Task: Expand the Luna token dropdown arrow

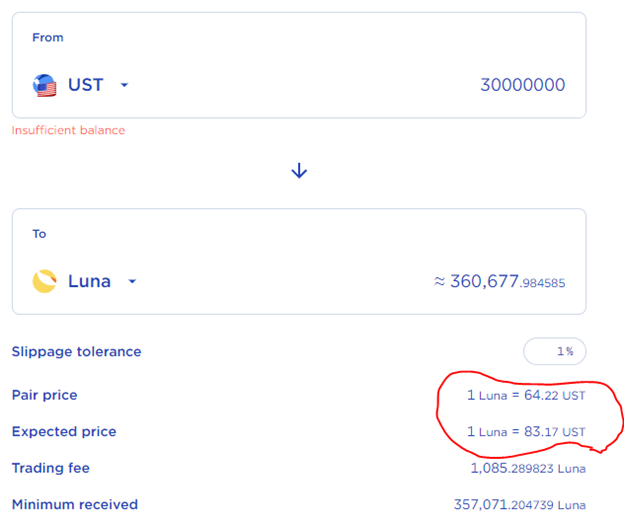Action: pos(132,281)
